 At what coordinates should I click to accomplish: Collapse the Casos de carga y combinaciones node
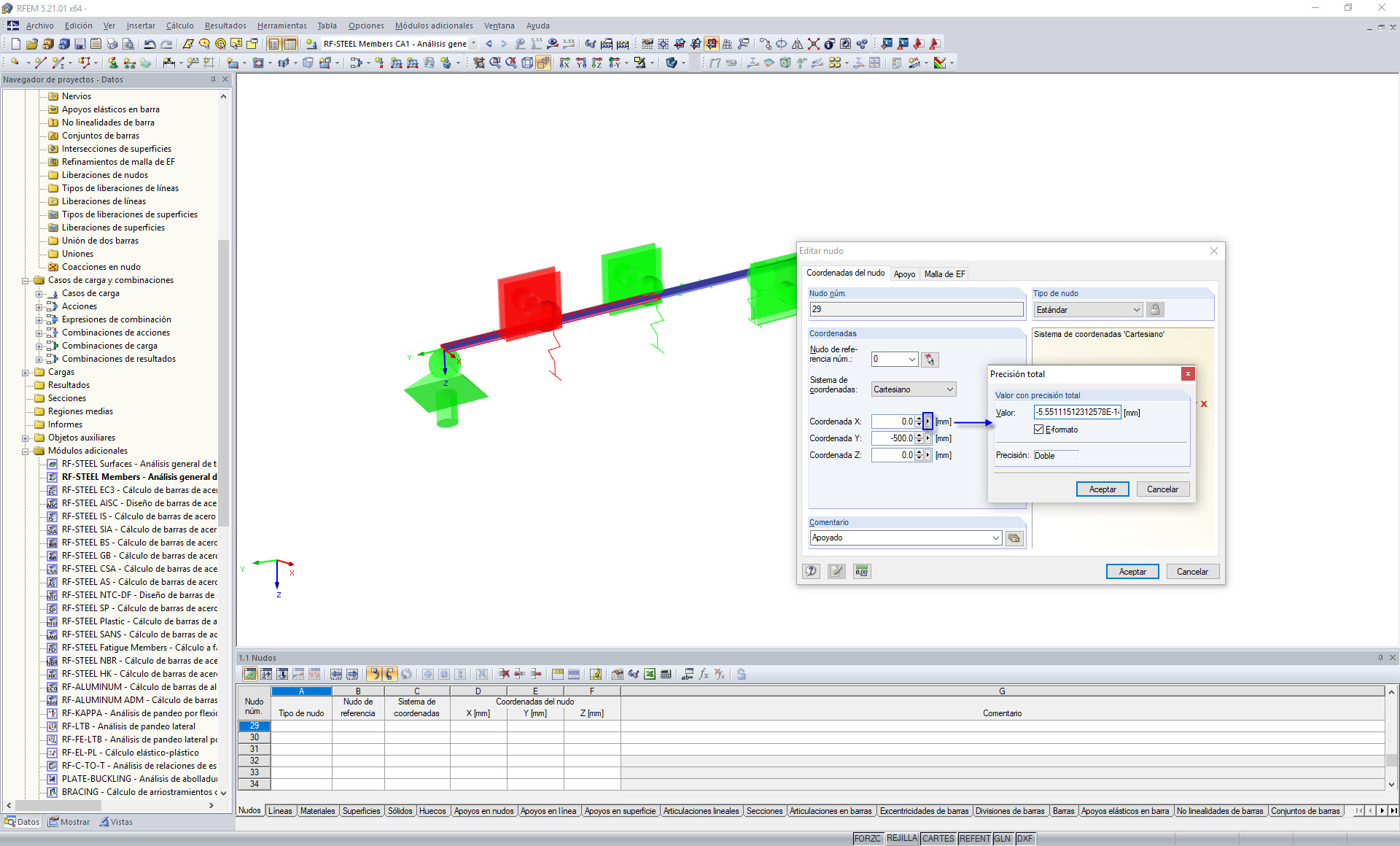tap(26, 281)
